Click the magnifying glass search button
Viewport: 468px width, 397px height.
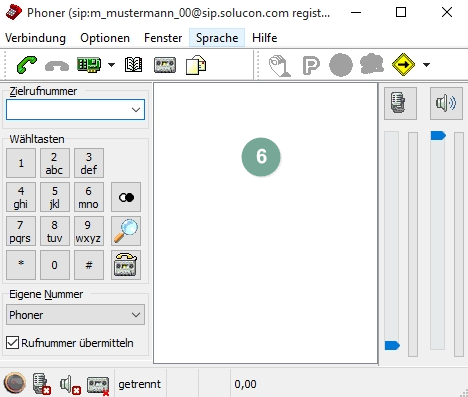(x=126, y=231)
